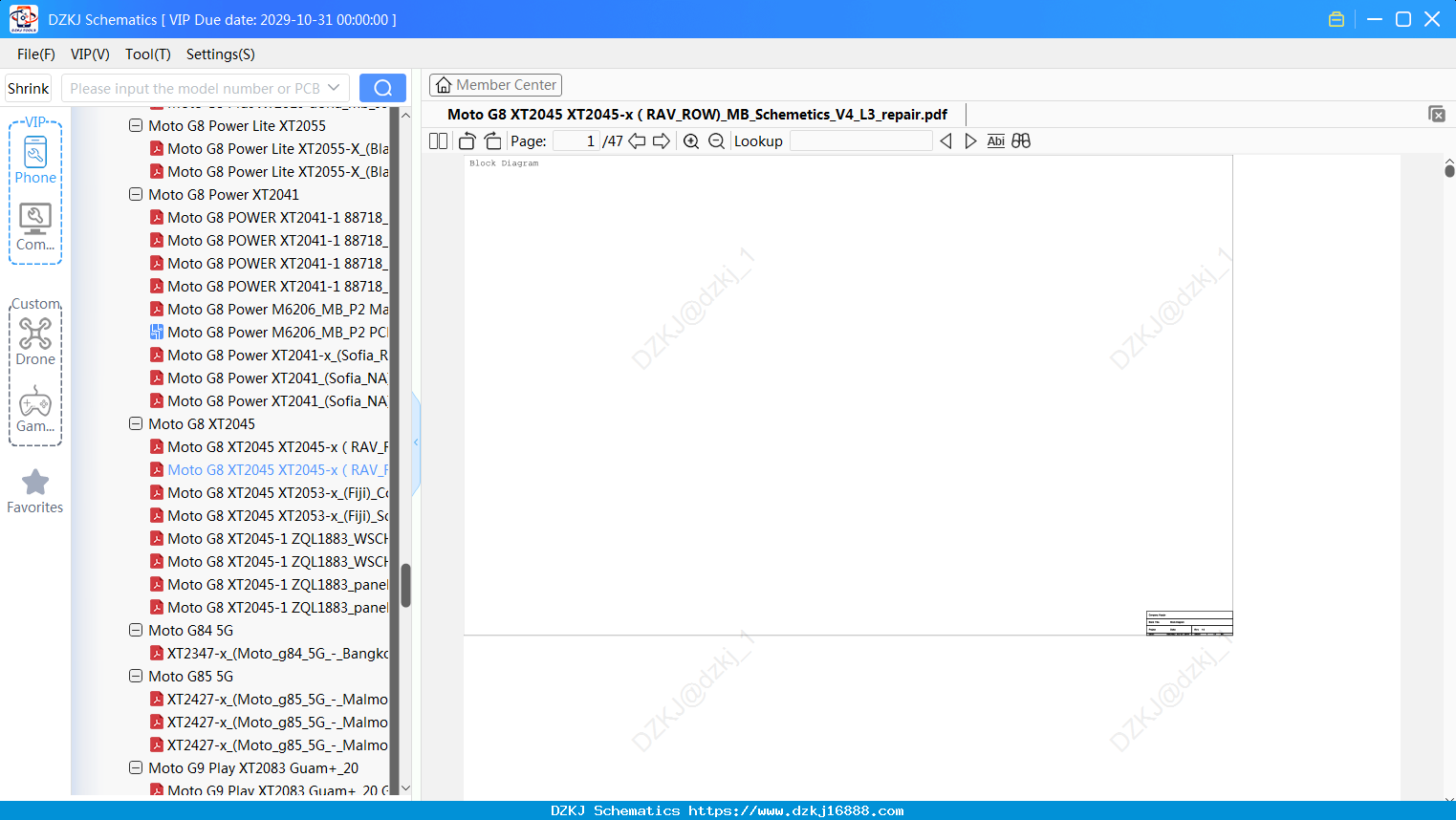Open first Moto G8 Power Lite XT2055-X file
This screenshot has height=820, width=1456.
[x=269, y=149]
